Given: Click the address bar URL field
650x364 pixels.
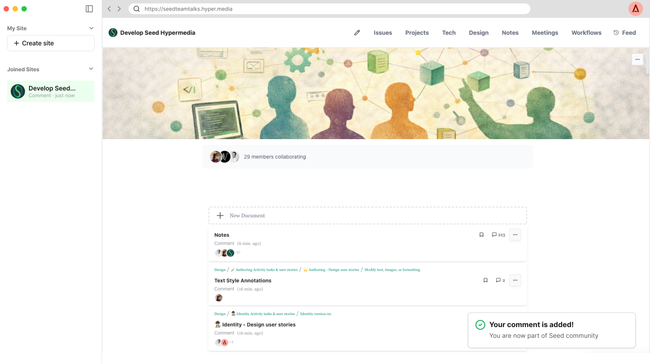Looking at the screenshot, I should coord(329,9).
